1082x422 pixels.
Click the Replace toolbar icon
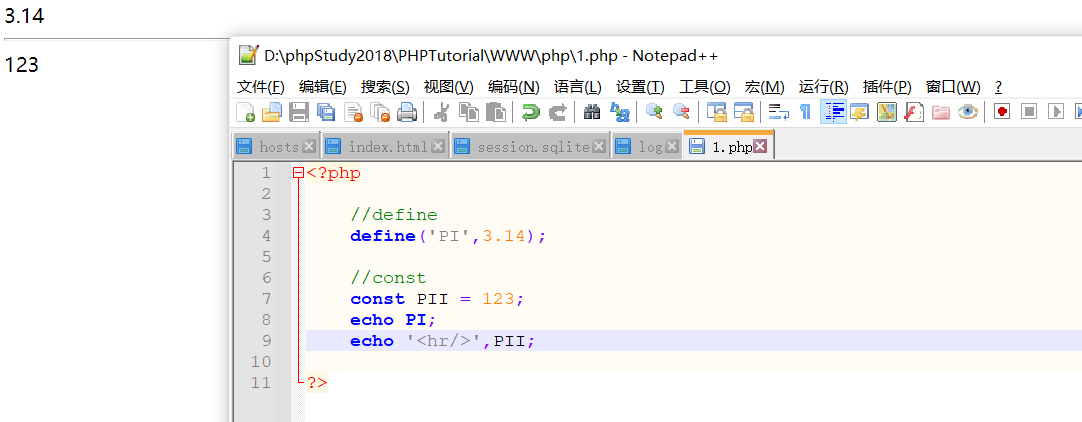click(619, 112)
